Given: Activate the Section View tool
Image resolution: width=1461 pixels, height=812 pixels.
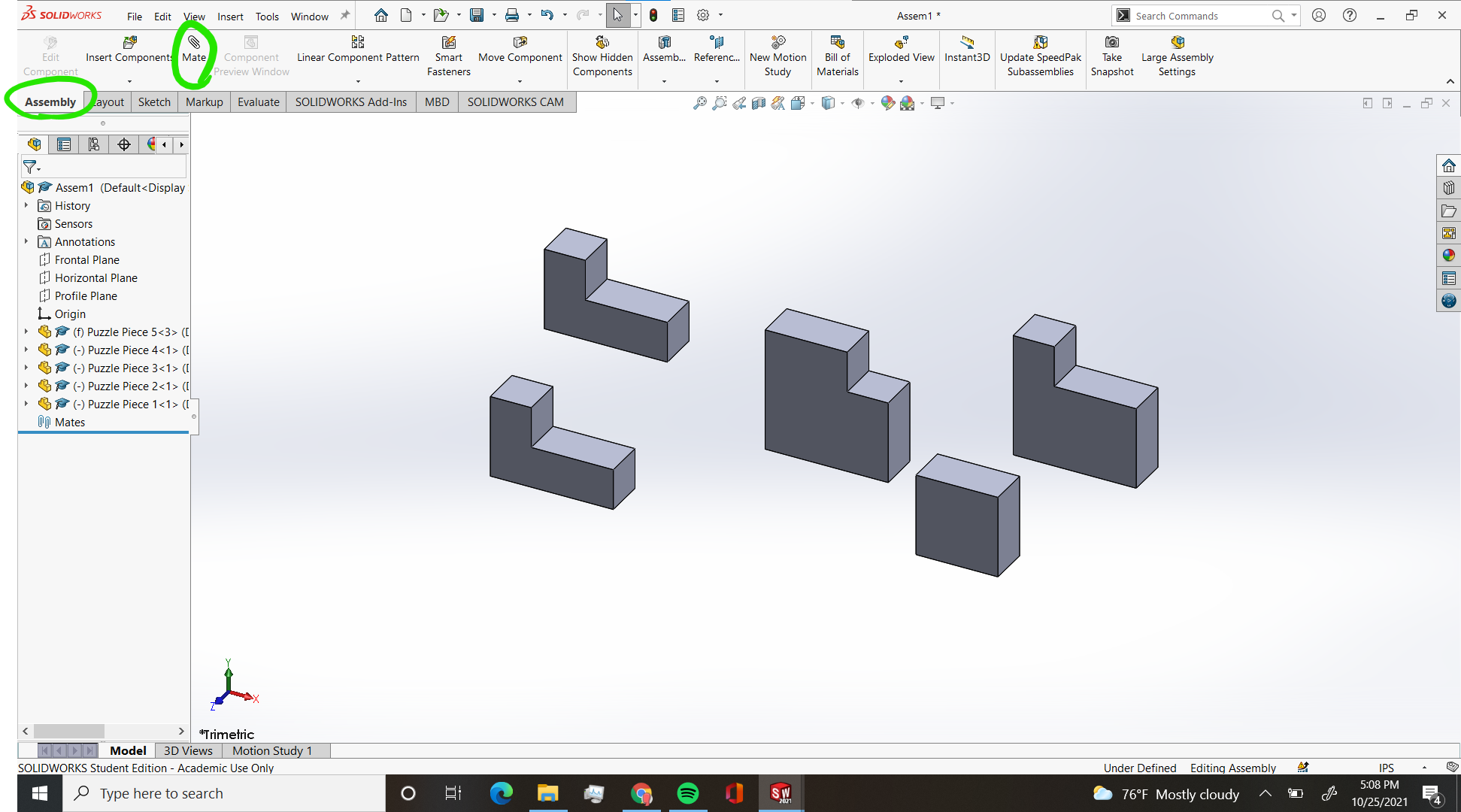Looking at the screenshot, I should (x=758, y=103).
